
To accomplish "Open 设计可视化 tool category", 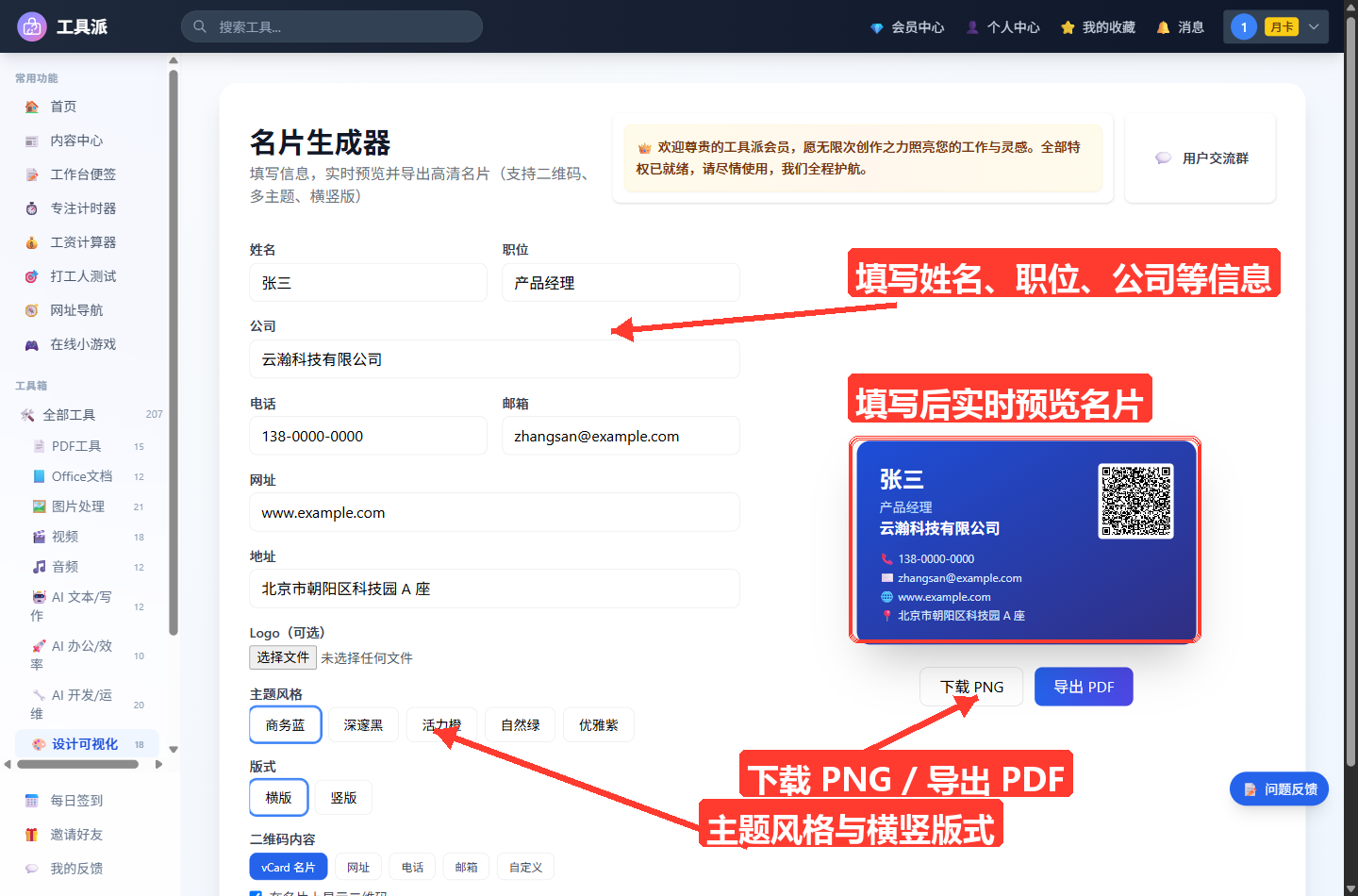I will click(87, 744).
